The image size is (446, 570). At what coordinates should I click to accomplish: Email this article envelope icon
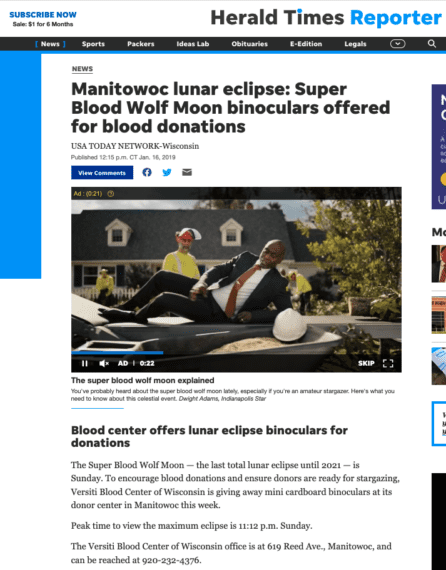tap(187, 172)
